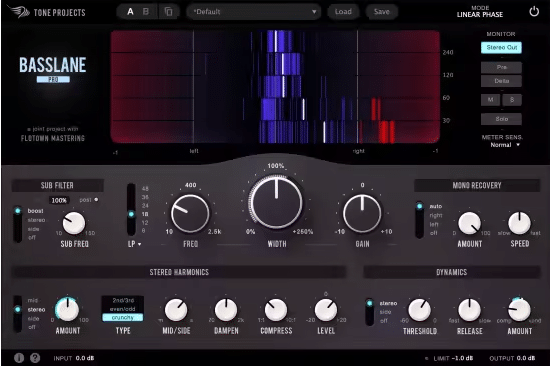This screenshot has height=366, width=550.
Task: Click the Dampen knob
Action: [x=226, y=310]
